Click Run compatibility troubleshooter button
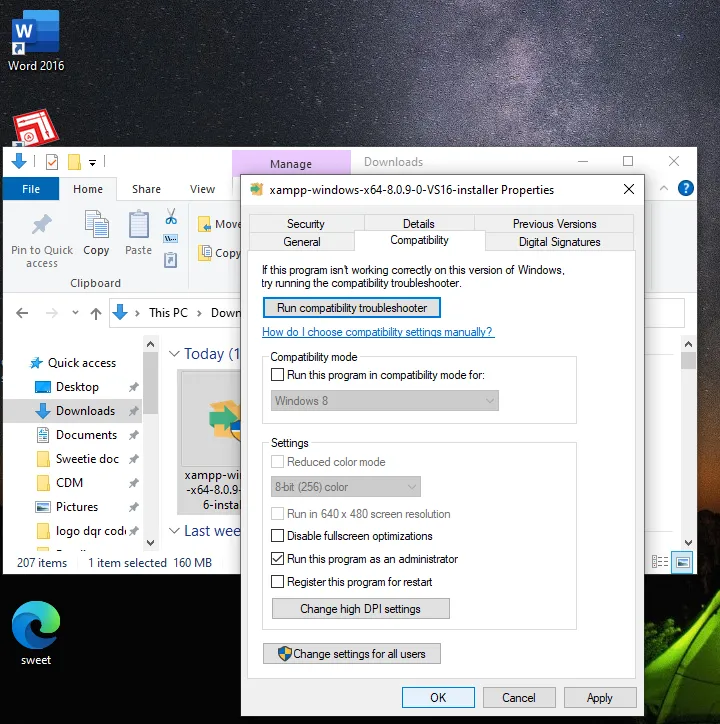This screenshot has height=724, width=720. (351, 308)
